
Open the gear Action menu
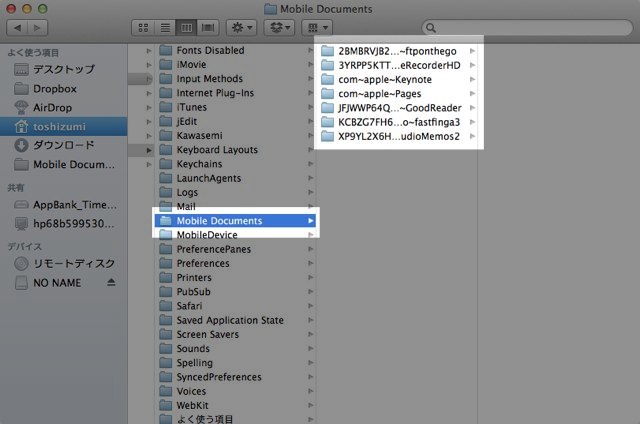(242, 28)
